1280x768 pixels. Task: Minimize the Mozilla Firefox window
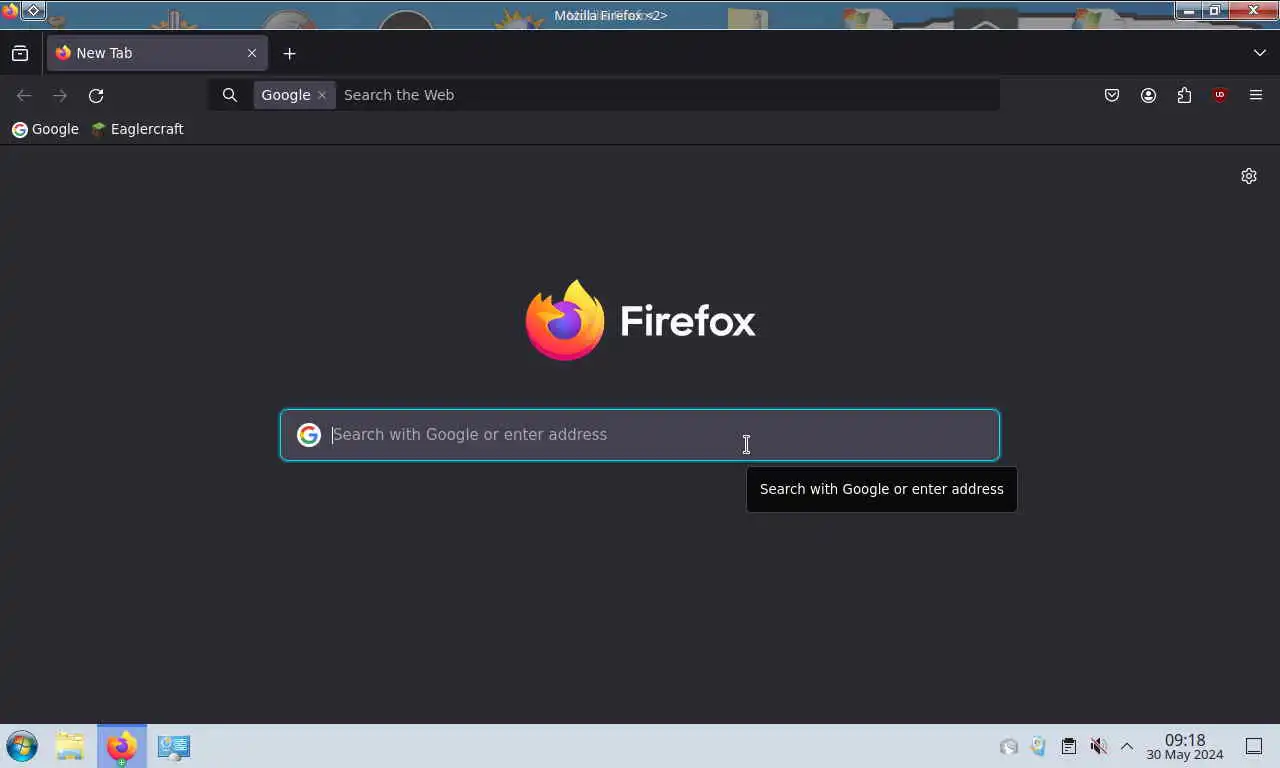[1188, 11]
